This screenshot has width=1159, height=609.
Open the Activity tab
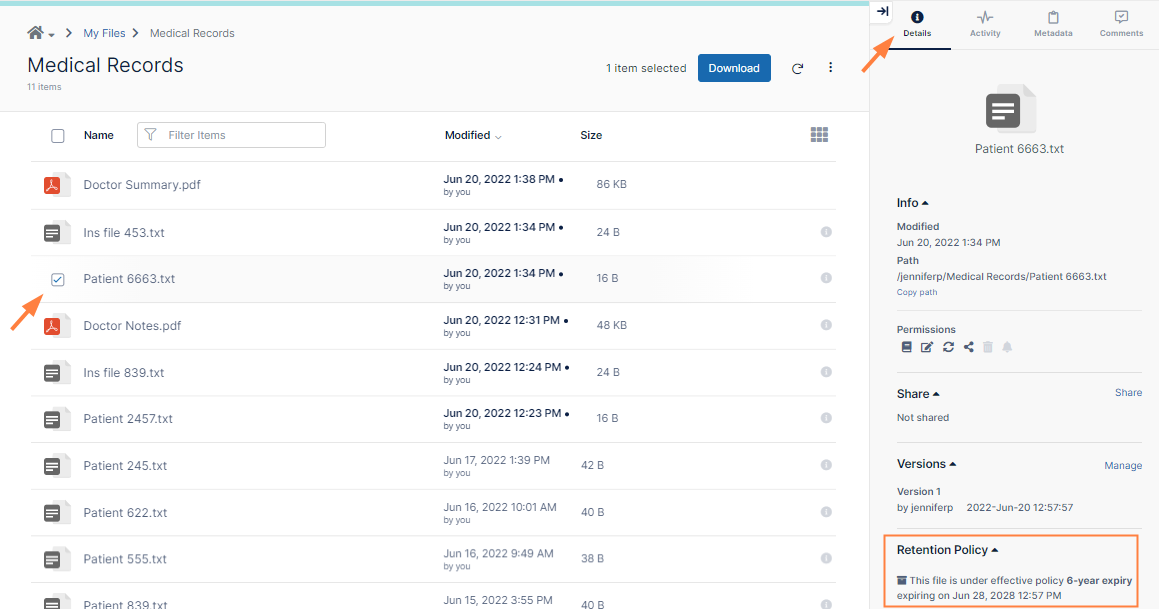click(x=985, y=24)
